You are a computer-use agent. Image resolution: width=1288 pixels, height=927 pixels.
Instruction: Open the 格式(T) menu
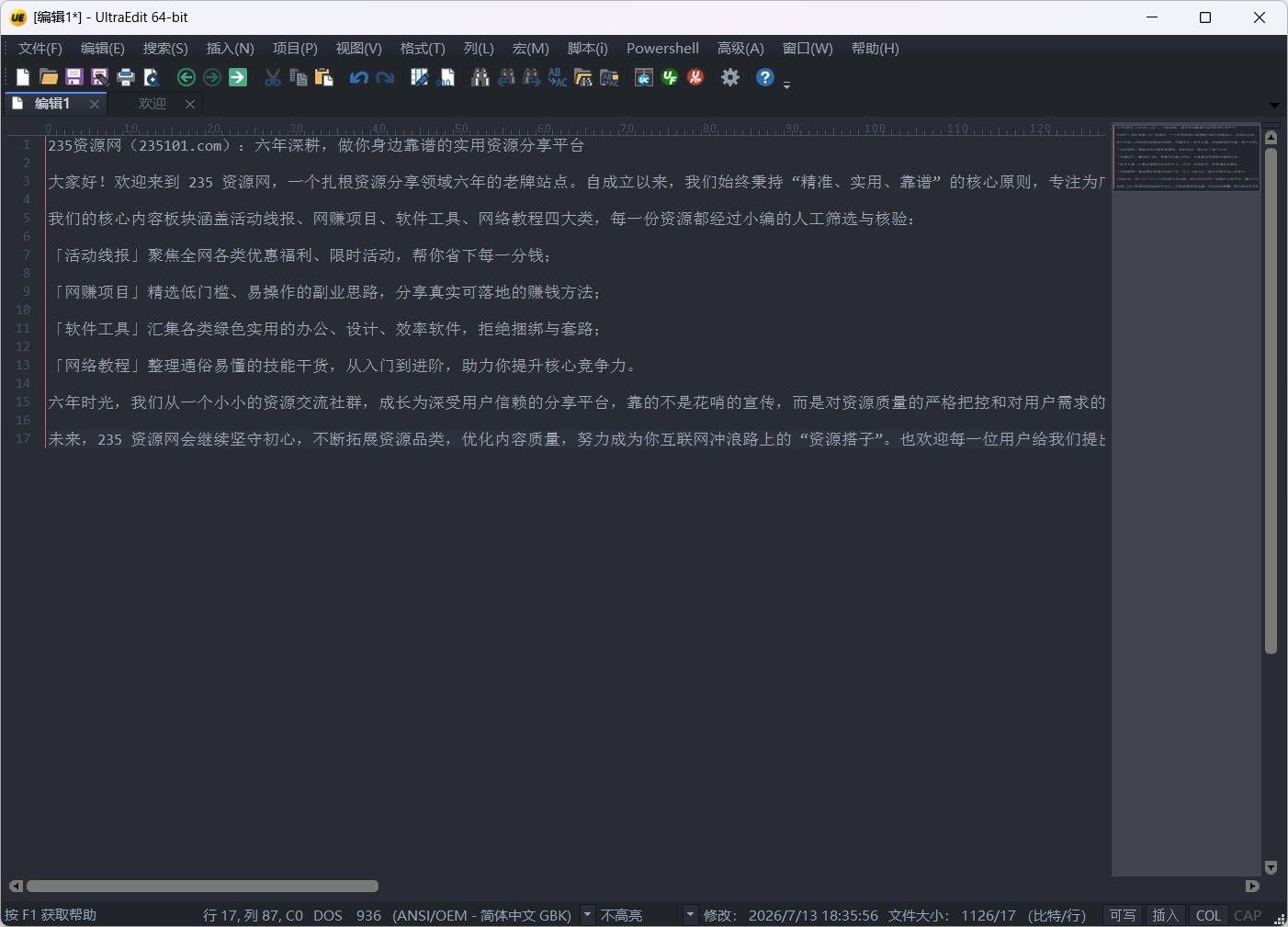tap(423, 49)
